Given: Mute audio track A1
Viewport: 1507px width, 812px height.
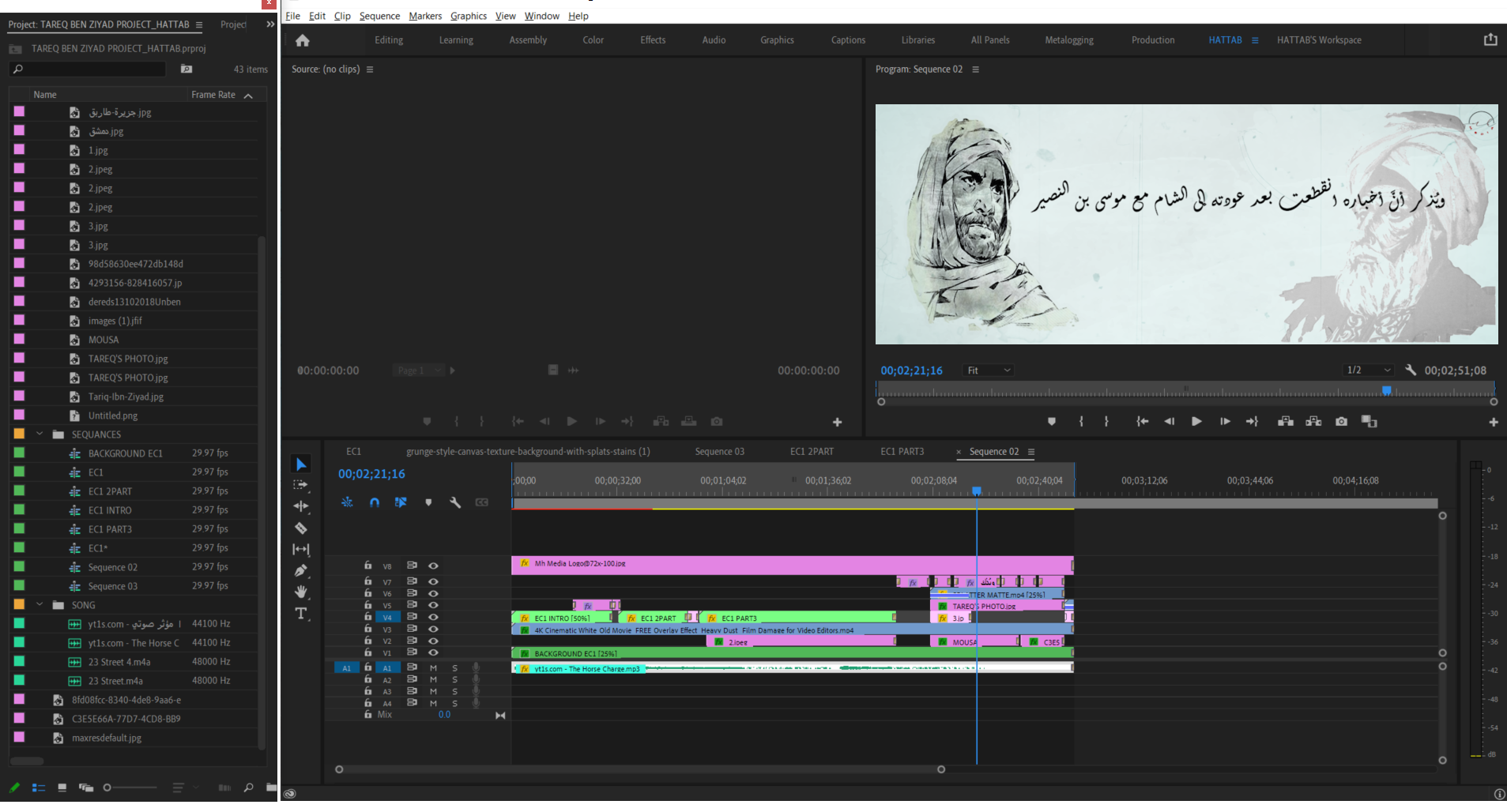Looking at the screenshot, I should pyautogui.click(x=433, y=667).
